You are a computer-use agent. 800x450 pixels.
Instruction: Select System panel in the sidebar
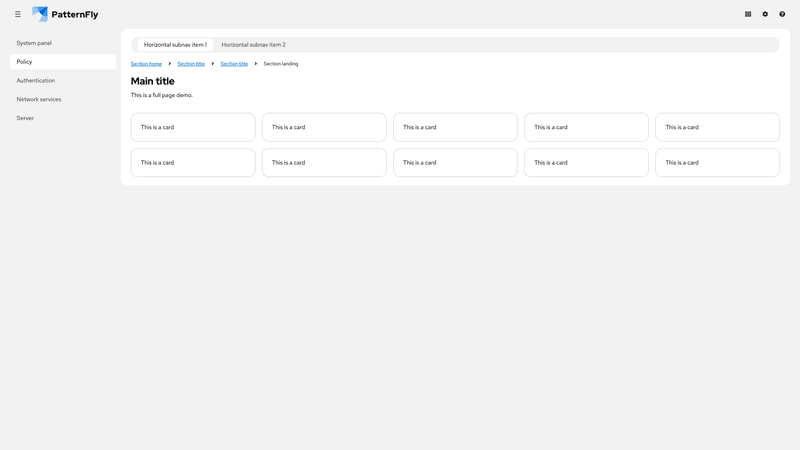pyautogui.click(x=34, y=43)
